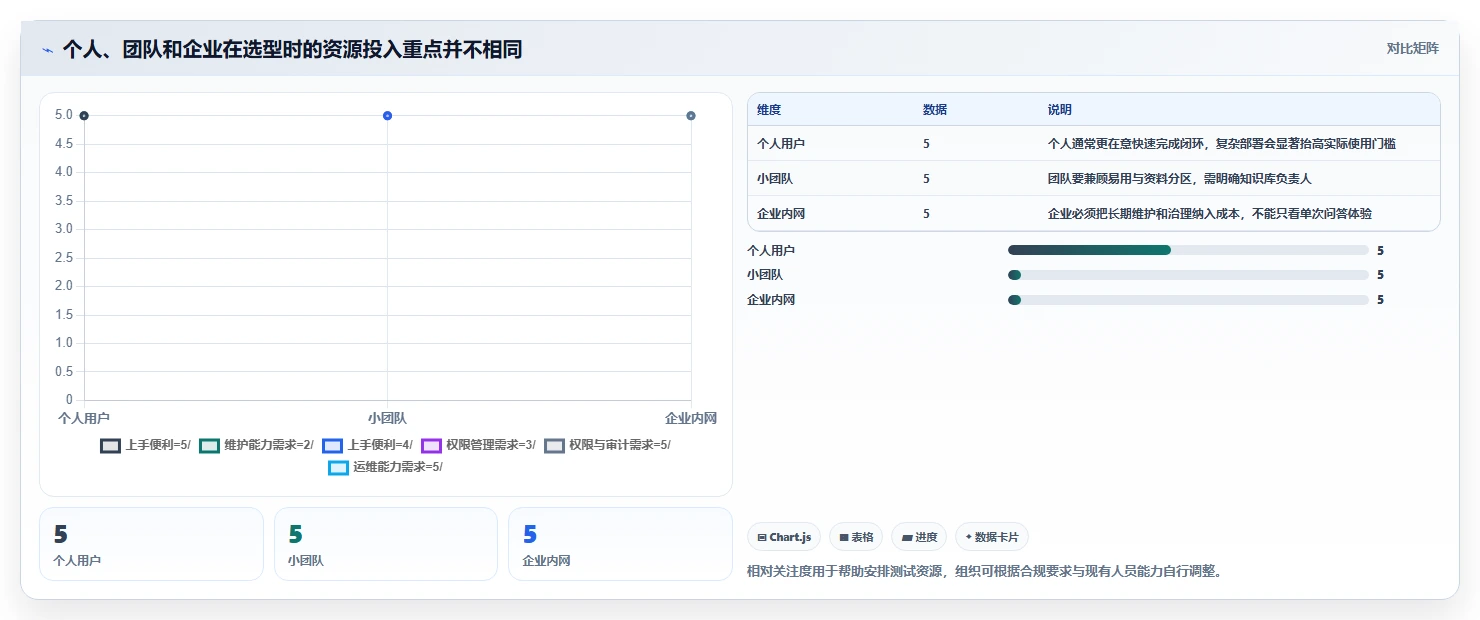
Task: Click the 说明 column header
Action: (1059, 109)
